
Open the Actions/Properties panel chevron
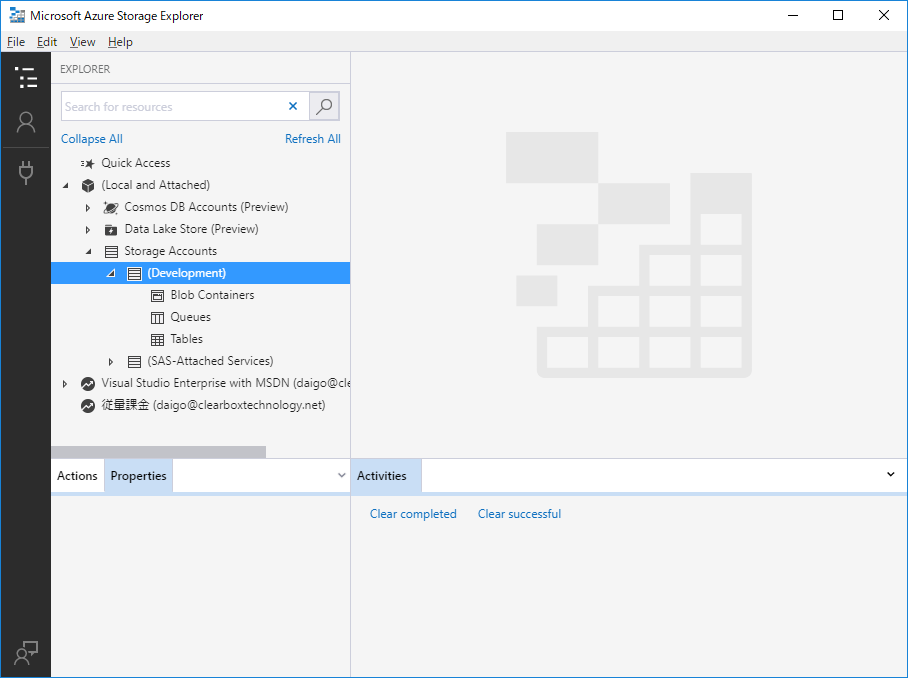[x=342, y=475]
